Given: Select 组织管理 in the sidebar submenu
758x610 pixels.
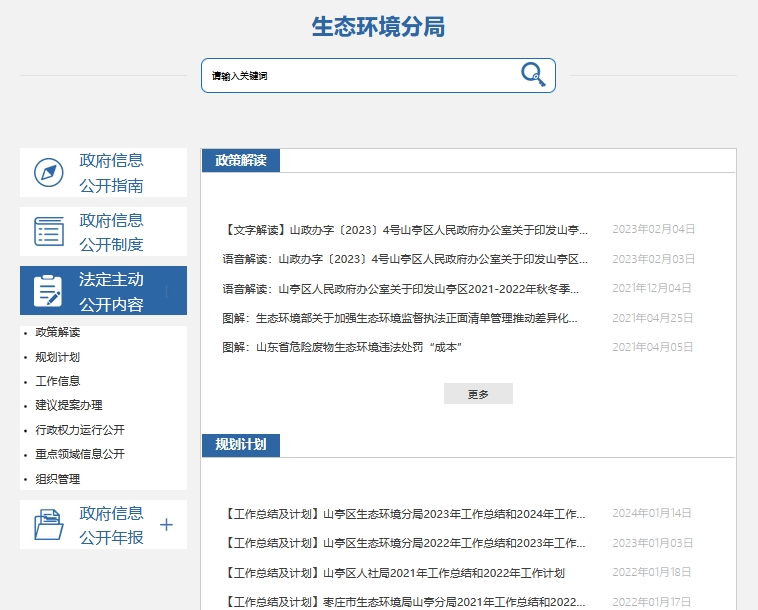Looking at the screenshot, I should pos(58,479).
